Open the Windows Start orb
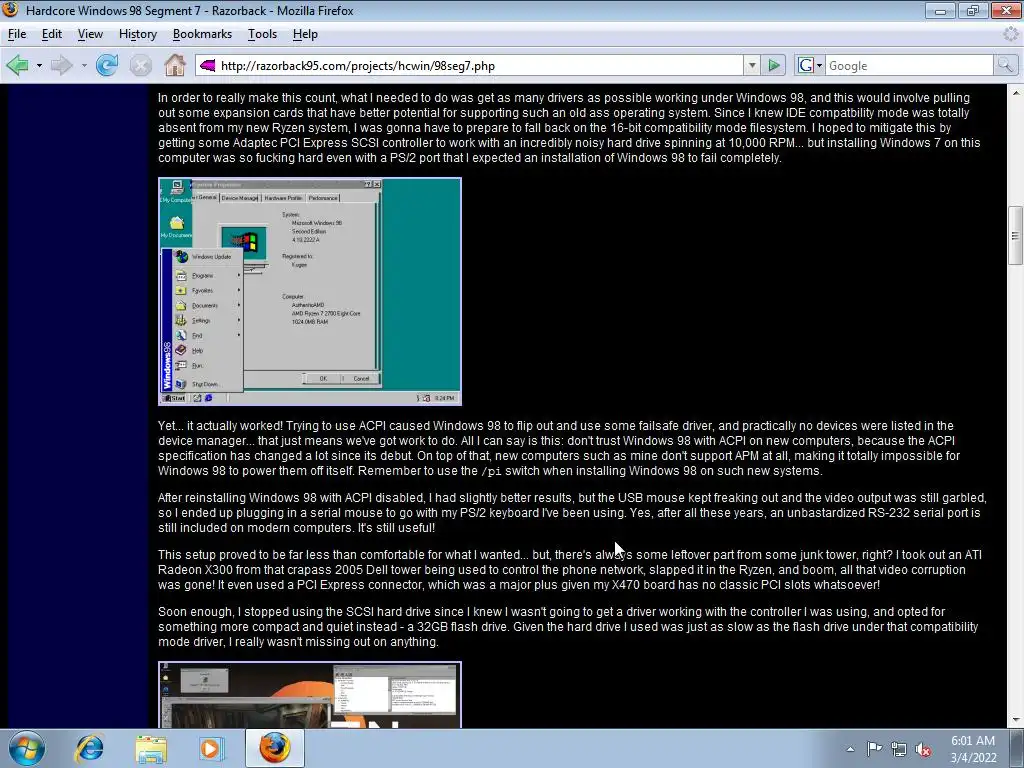The height and width of the screenshot is (768, 1024). pyautogui.click(x=27, y=748)
